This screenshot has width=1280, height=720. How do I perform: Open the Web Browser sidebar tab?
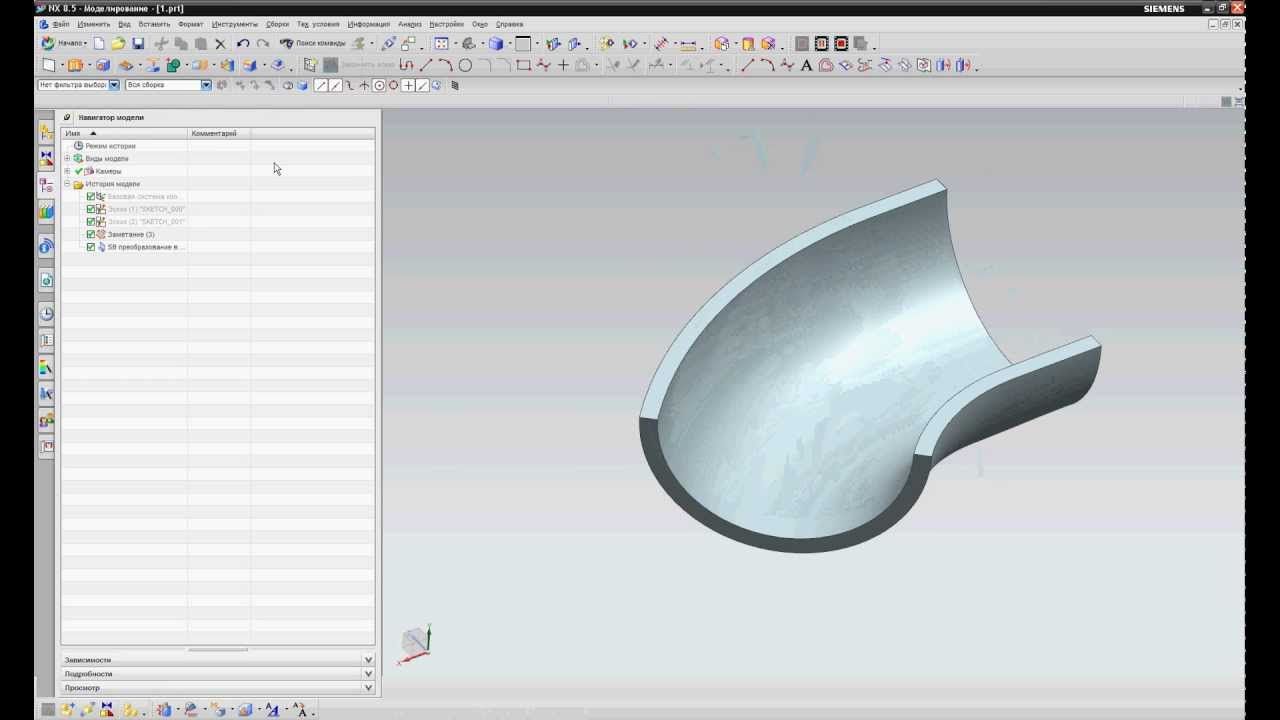[x=46, y=281]
